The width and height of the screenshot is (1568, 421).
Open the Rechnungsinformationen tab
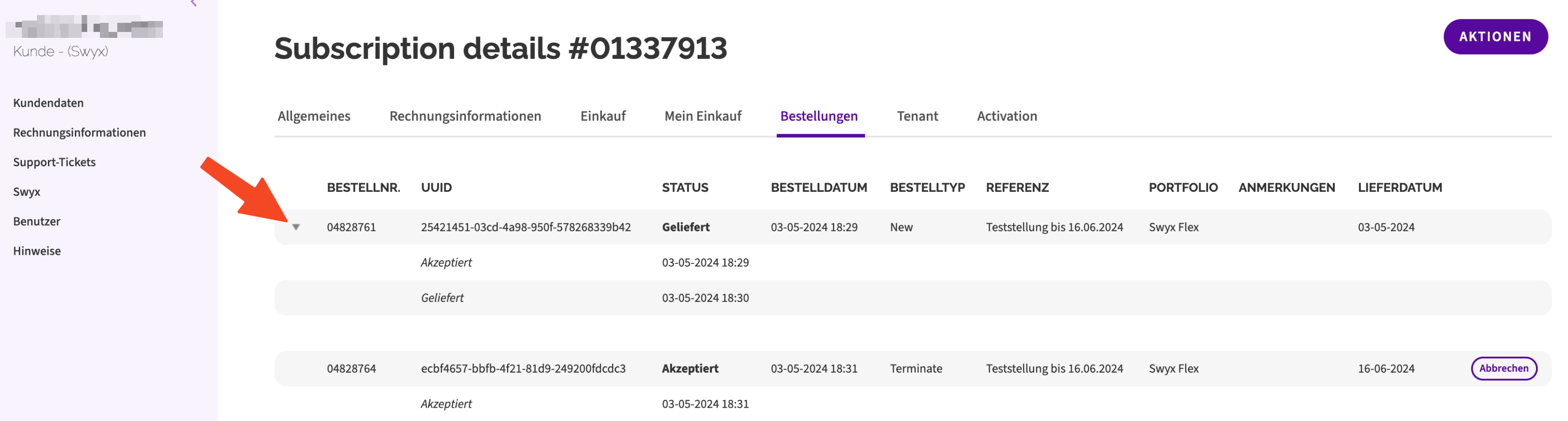[465, 116]
